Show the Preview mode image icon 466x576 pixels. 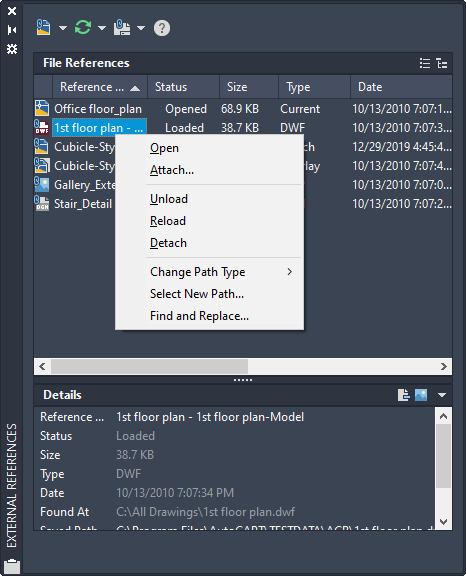coord(421,395)
